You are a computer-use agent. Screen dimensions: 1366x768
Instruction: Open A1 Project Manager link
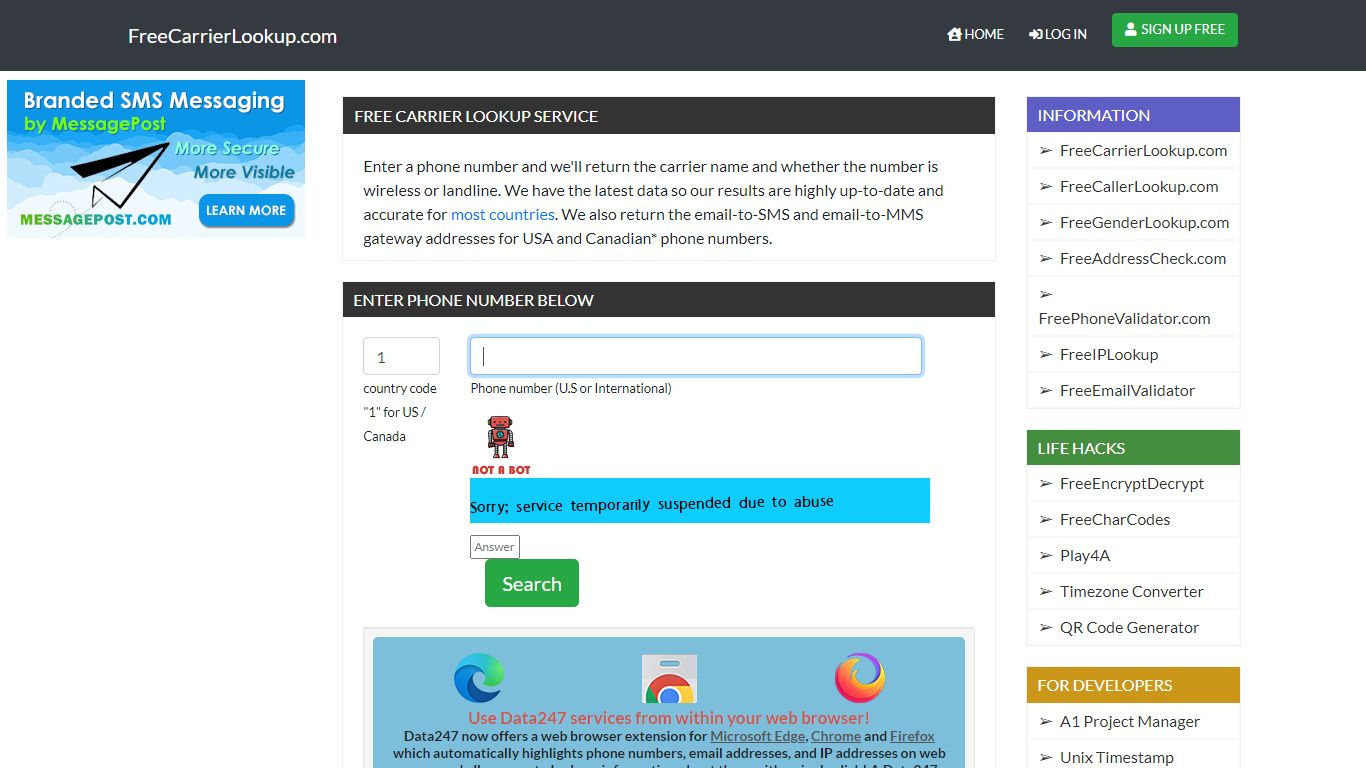point(1130,721)
